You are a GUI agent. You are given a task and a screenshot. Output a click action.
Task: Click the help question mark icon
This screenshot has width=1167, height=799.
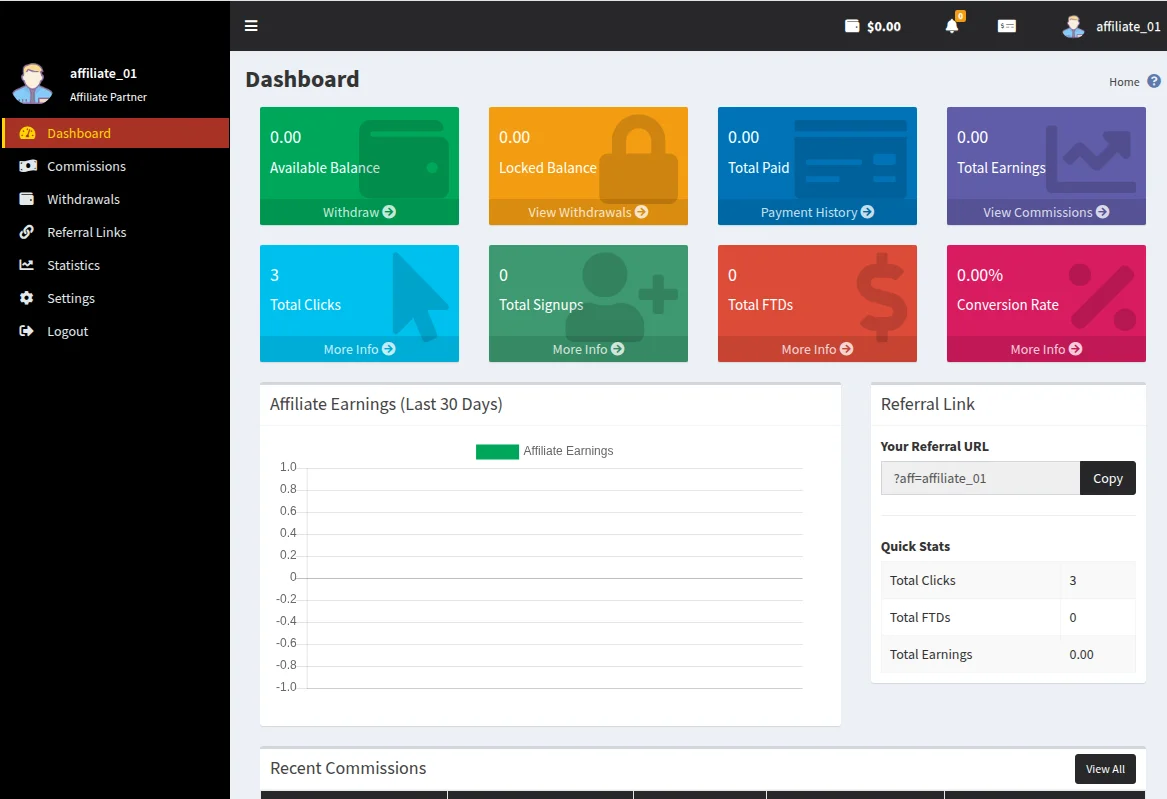point(1154,81)
